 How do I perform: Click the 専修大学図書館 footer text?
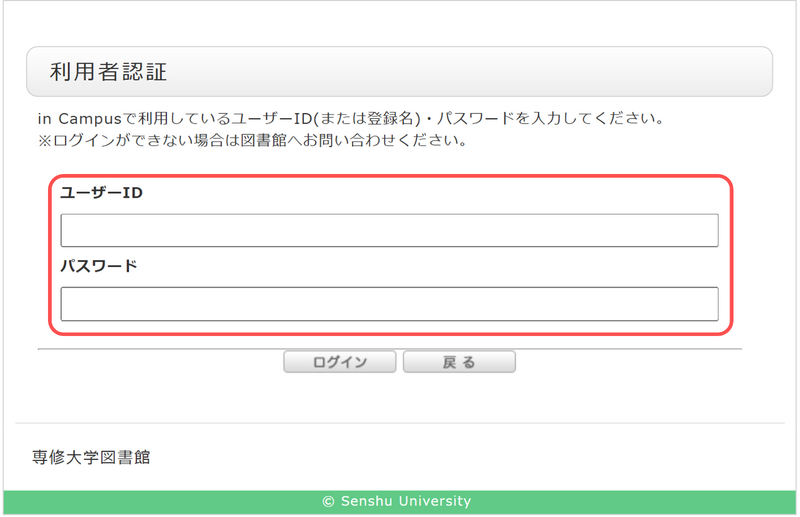point(91,457)
